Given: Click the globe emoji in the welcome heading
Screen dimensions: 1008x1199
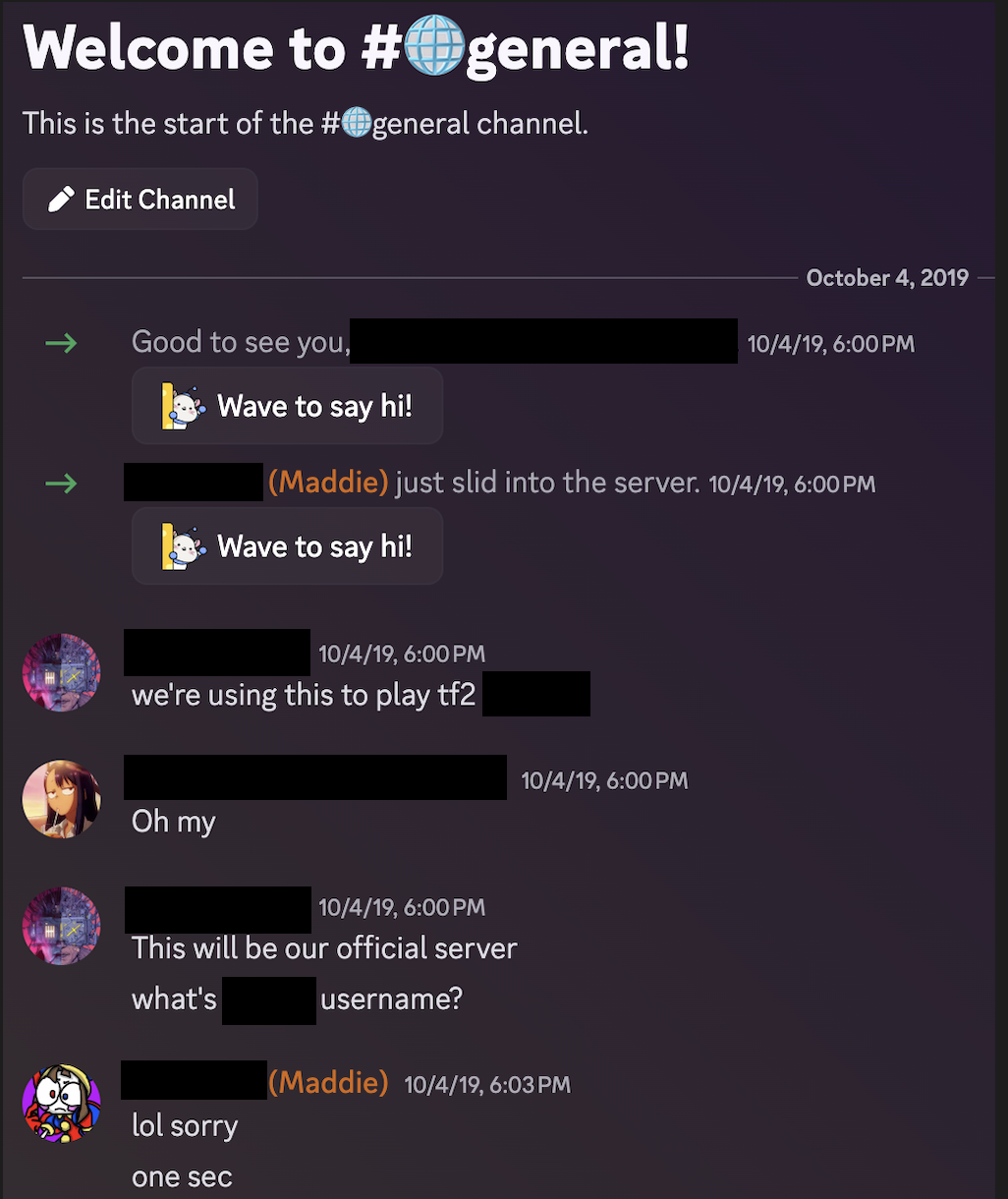Looking at the screenshot, I should pyautogui.click(x=433, y=47).
